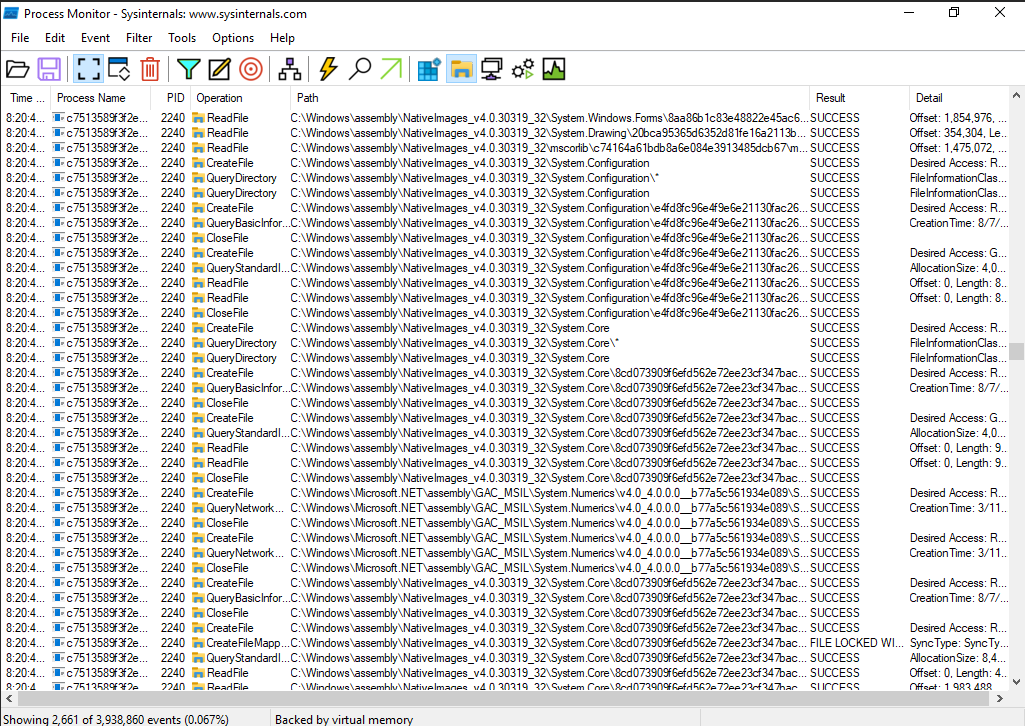1025x726 pixels.
Task: Click the Time column header
Action: 26,98
